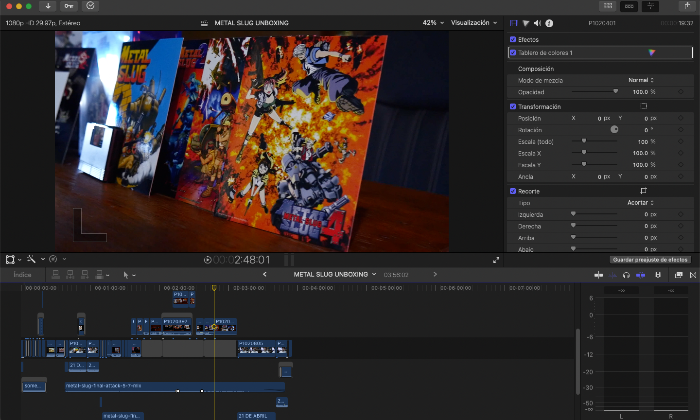The height and width of the screenshot is (420, 700).
Task: Select the 21 DE ABRIL title clip
Action: (x=256, y=416)
